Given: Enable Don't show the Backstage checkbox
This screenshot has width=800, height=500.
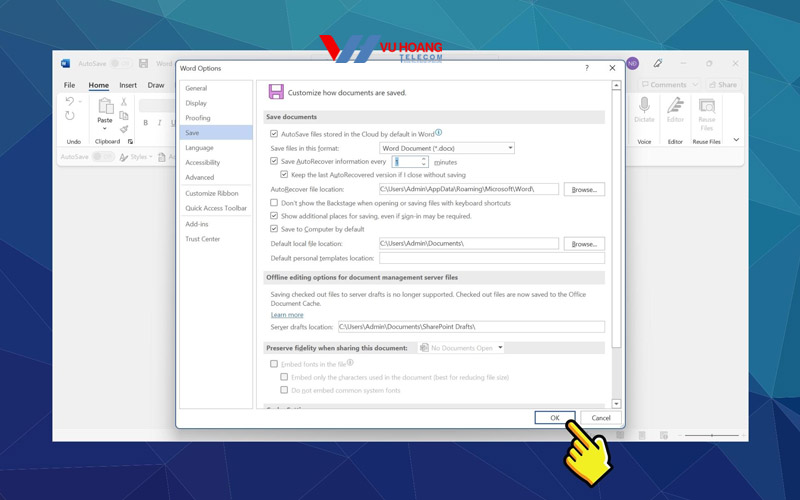Looking at the screenshot, I should 275,203.
